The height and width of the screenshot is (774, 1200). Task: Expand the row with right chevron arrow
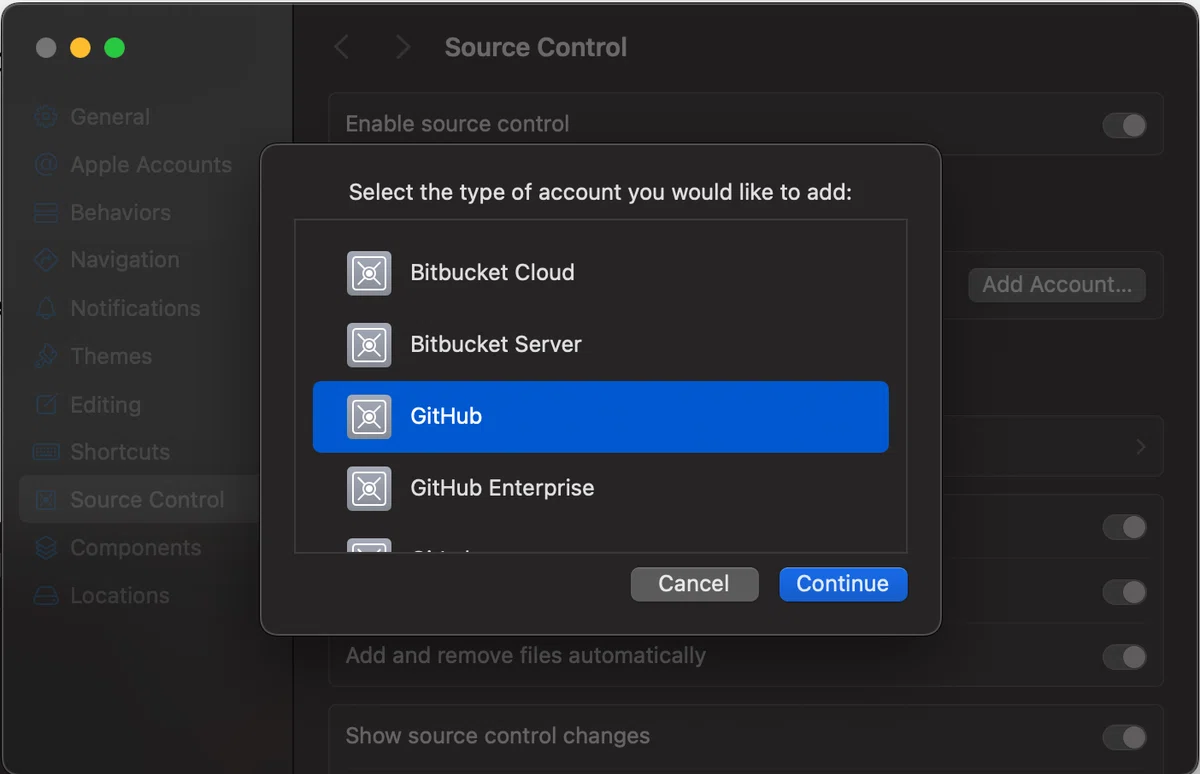tap(1140, 447)
